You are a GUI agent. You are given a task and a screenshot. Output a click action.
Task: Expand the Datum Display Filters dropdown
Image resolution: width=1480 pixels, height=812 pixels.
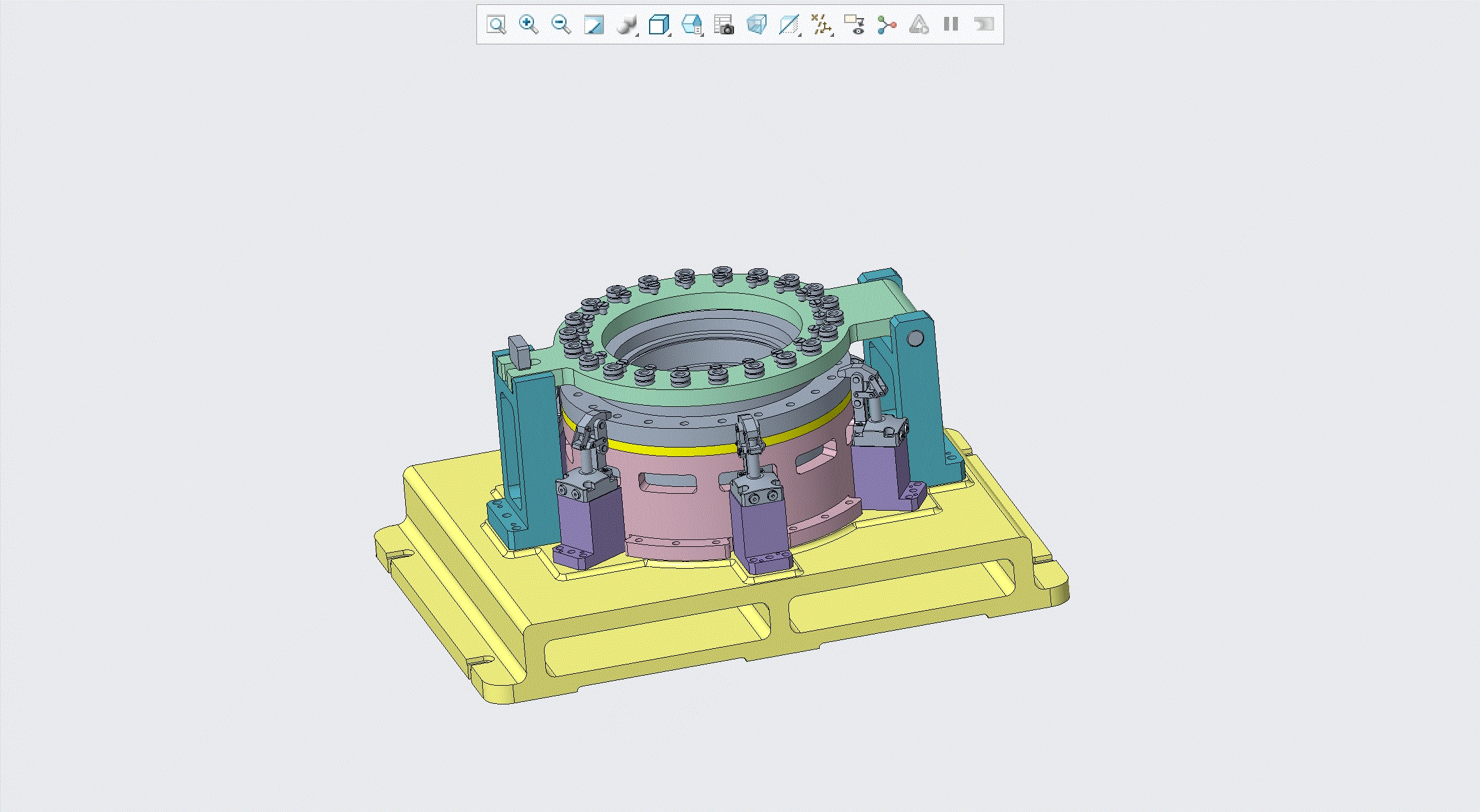(822, 25)
